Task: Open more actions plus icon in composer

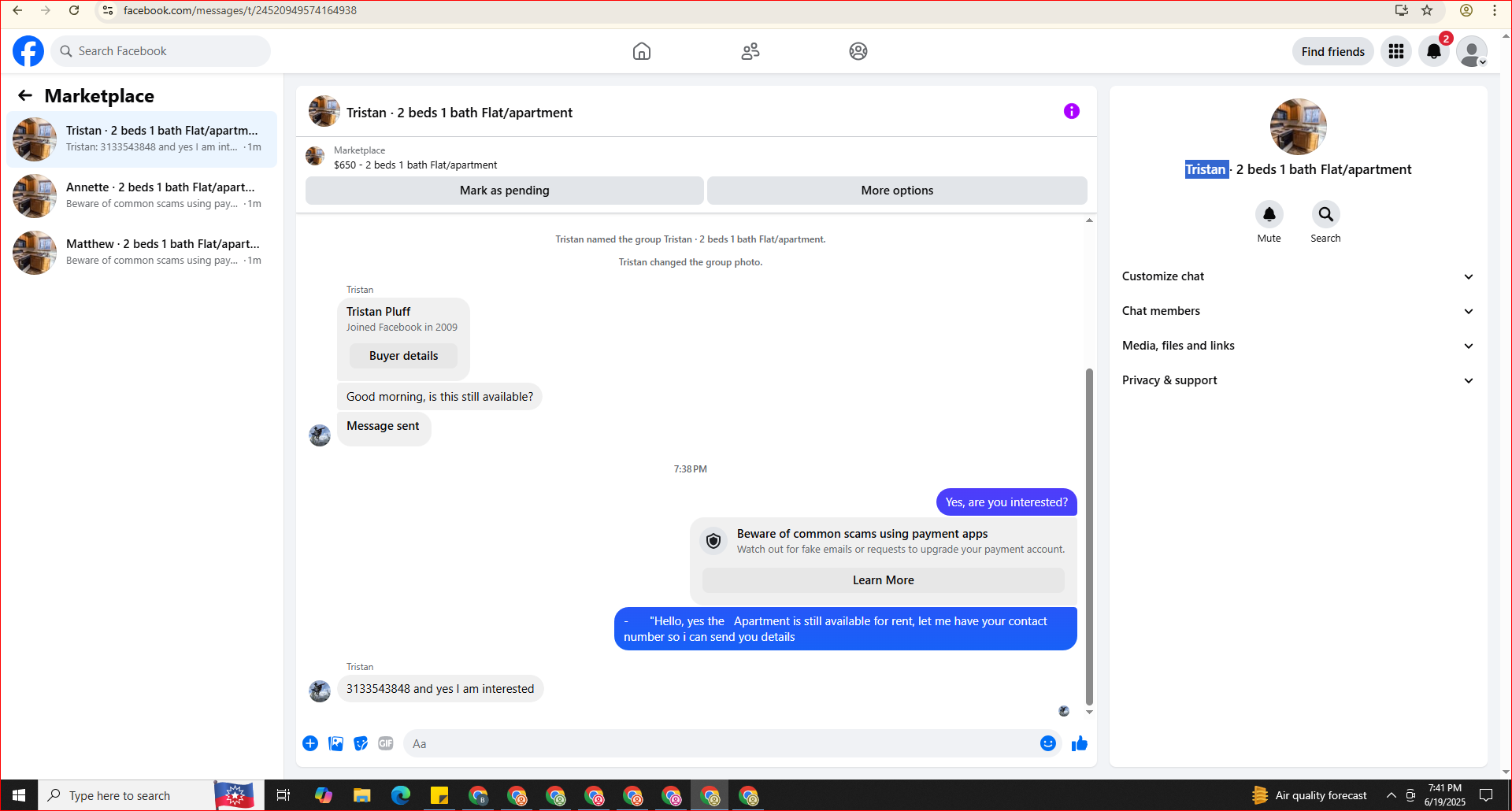Action: (310, 743)
